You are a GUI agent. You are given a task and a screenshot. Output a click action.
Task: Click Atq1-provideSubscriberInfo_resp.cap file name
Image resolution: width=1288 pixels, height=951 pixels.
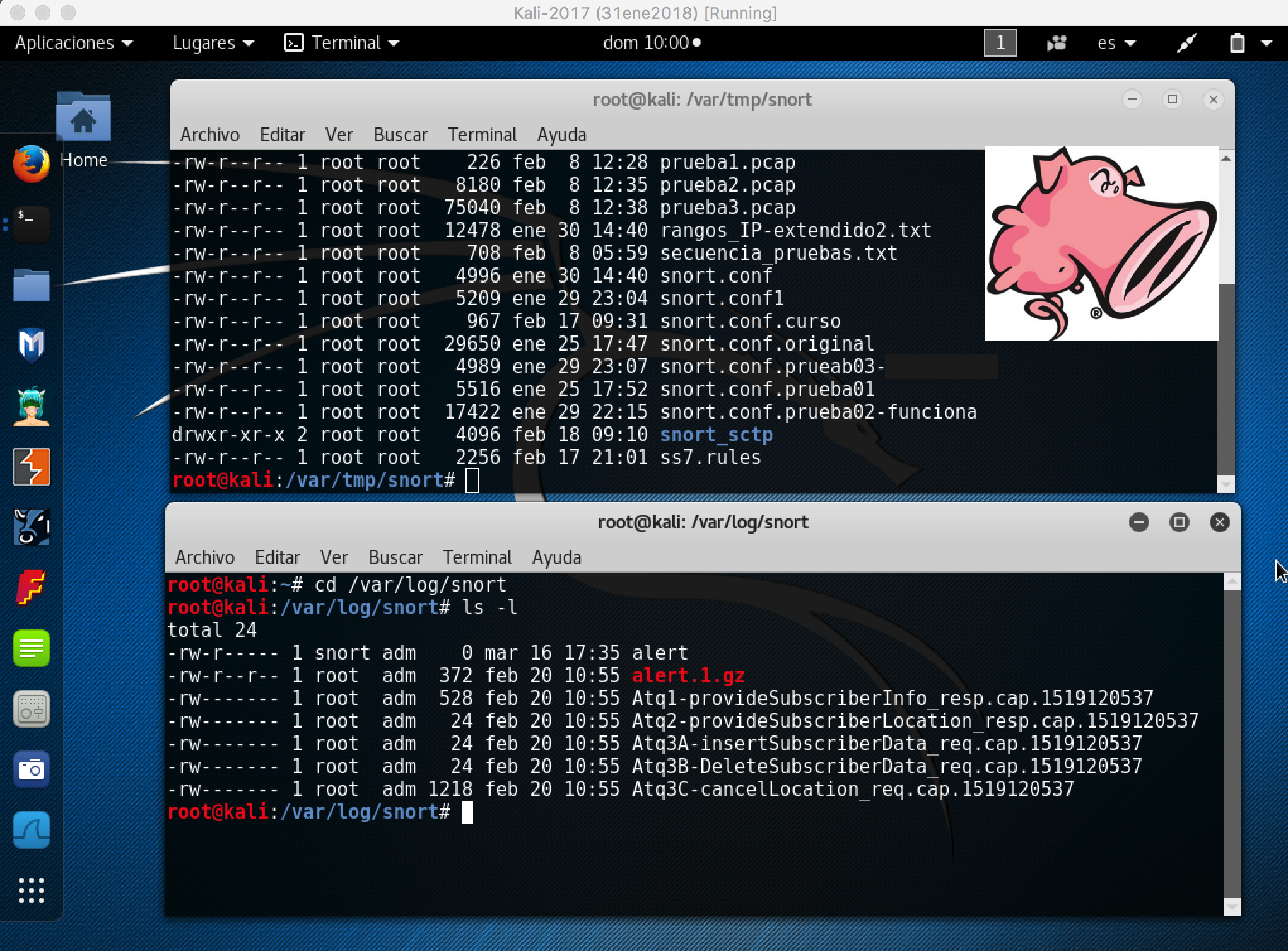pyautogui.click(x=893, y=699)
